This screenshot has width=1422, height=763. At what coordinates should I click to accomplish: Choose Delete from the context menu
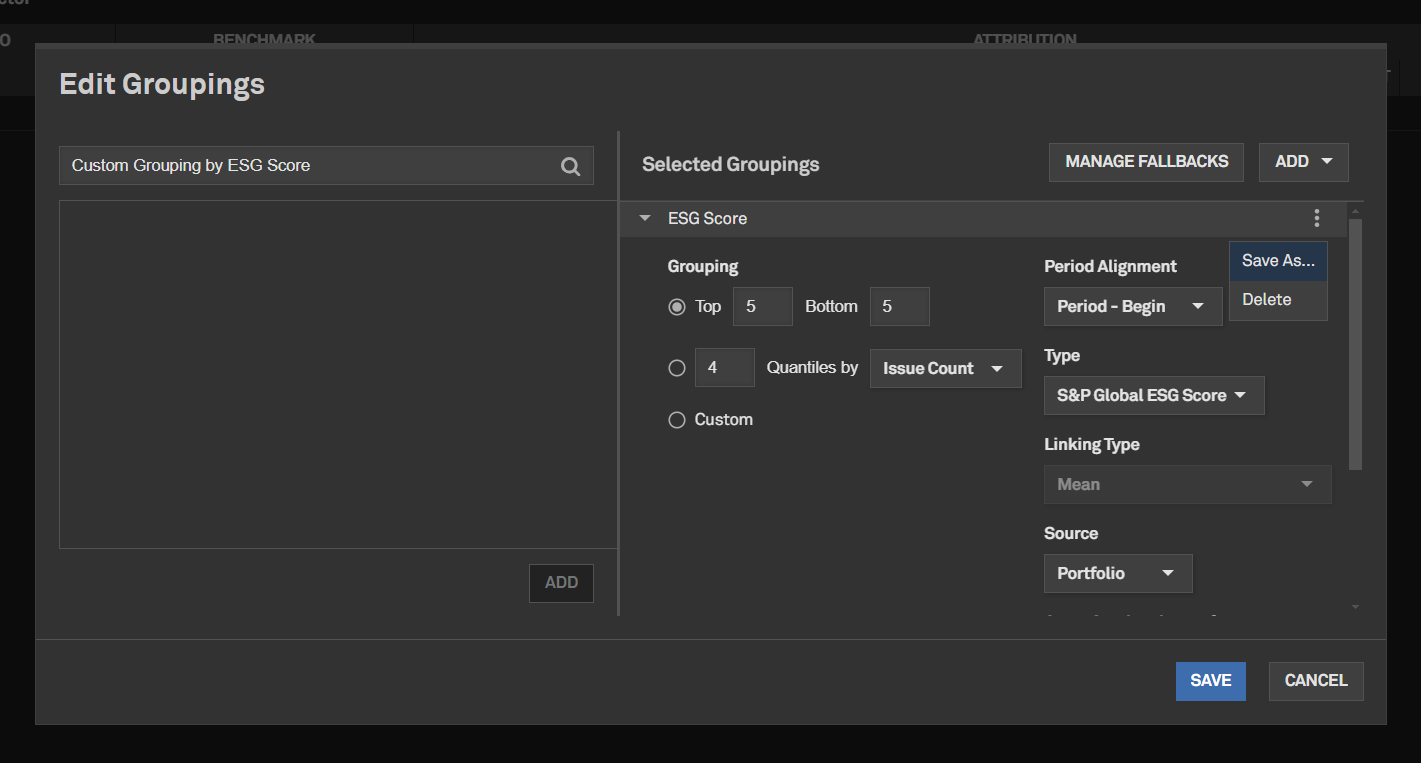click(1267, 300)
